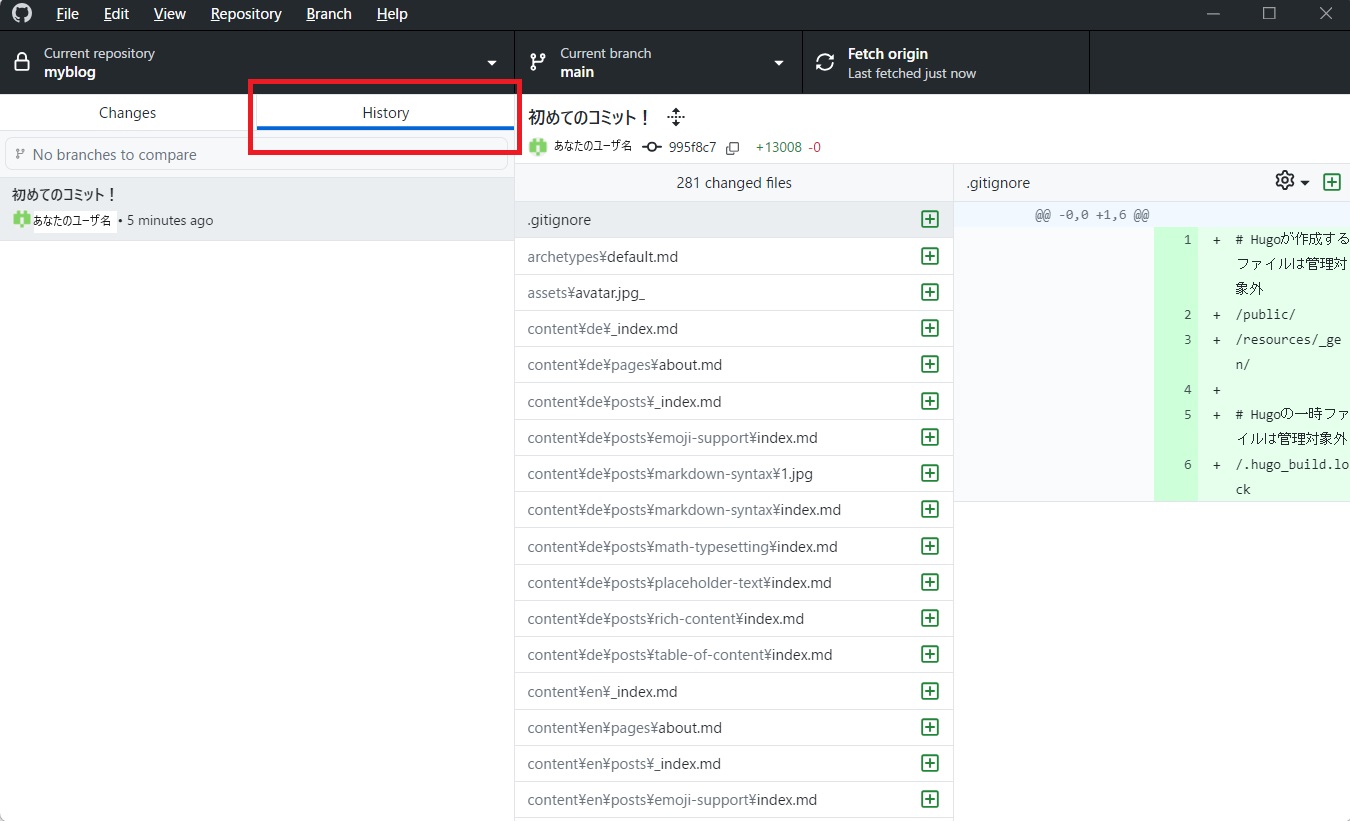The image size is (1350, 821).
Task: Open the Edit menu
Action: (116, 14)
